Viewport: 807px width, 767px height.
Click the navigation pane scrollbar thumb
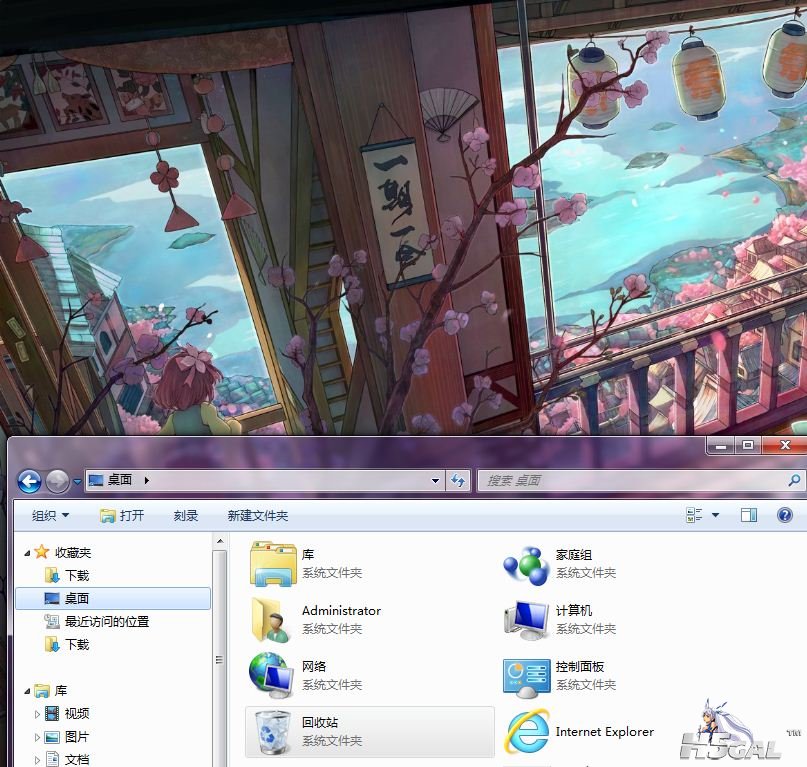(220, 659)
